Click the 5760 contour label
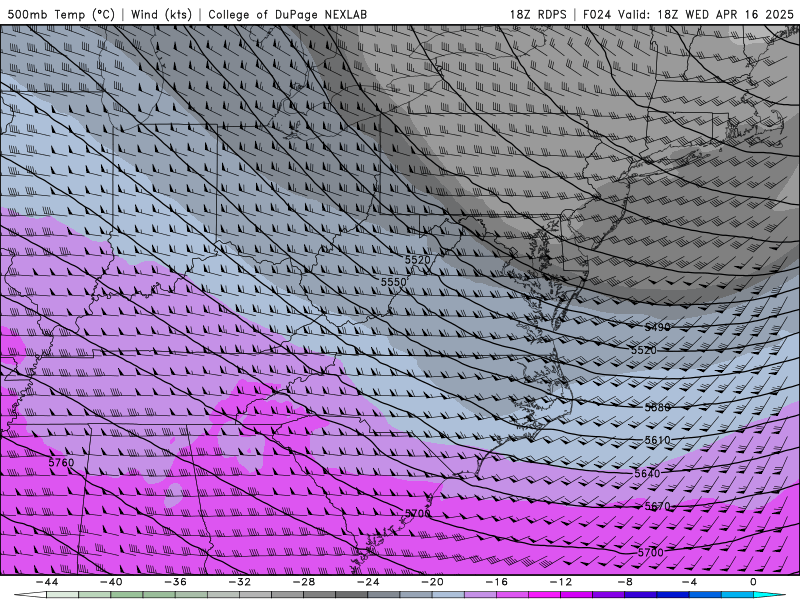The width and height of the screenshot is (800, 600). pyautogui.click(x=61, y=463)
